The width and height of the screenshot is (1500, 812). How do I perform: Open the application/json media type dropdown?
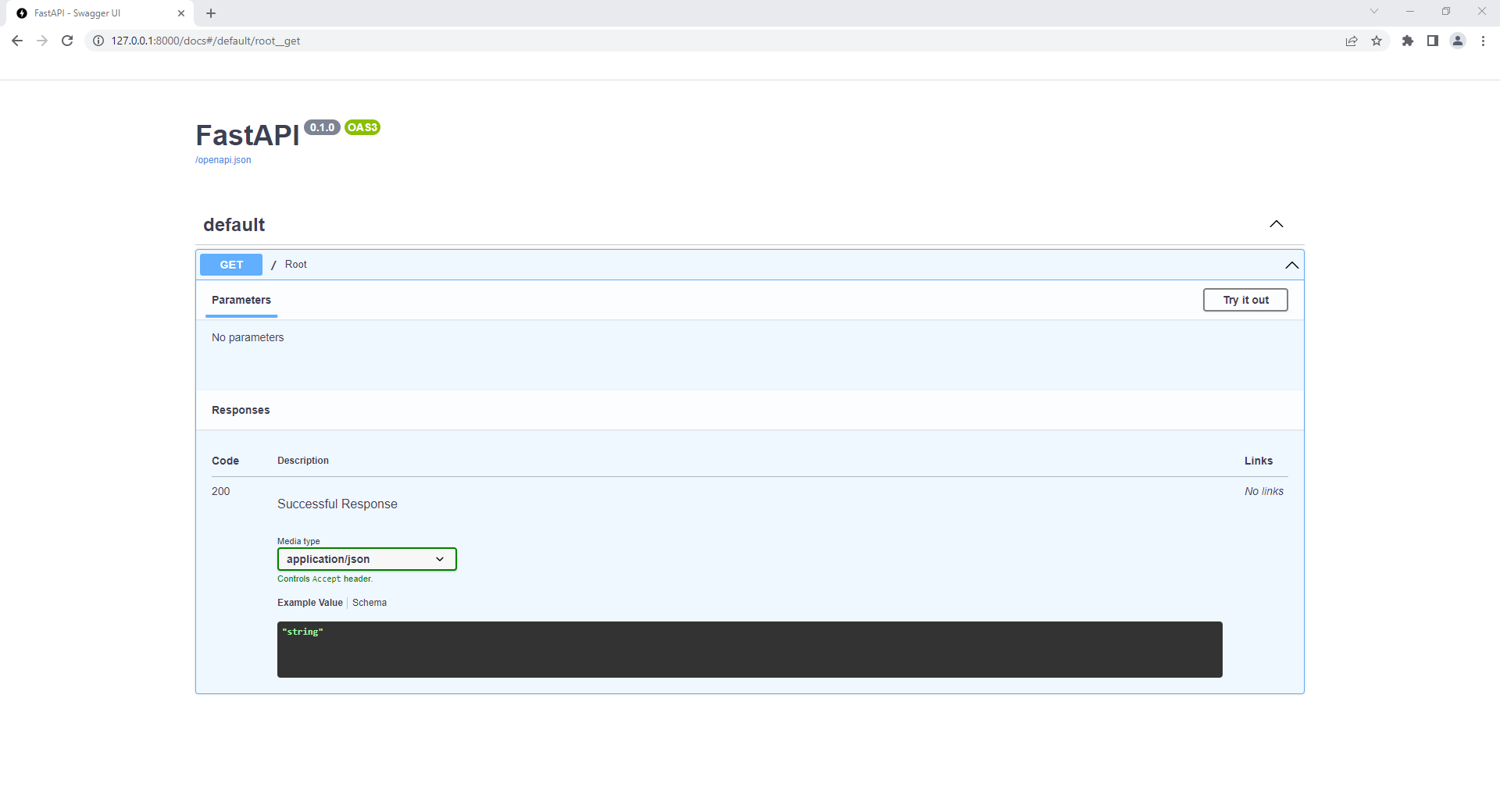(x=367, y=559)
